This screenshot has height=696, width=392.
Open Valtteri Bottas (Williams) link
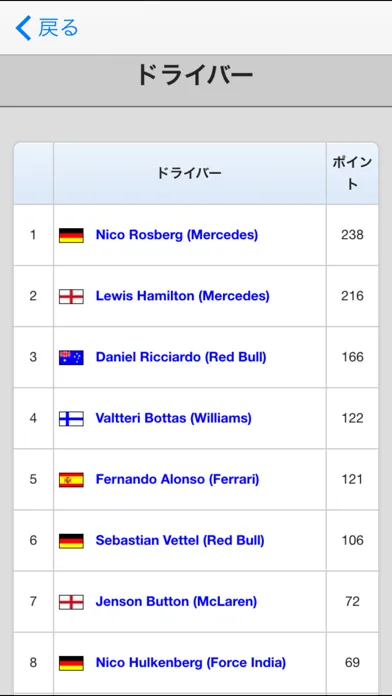coord(174,418)
